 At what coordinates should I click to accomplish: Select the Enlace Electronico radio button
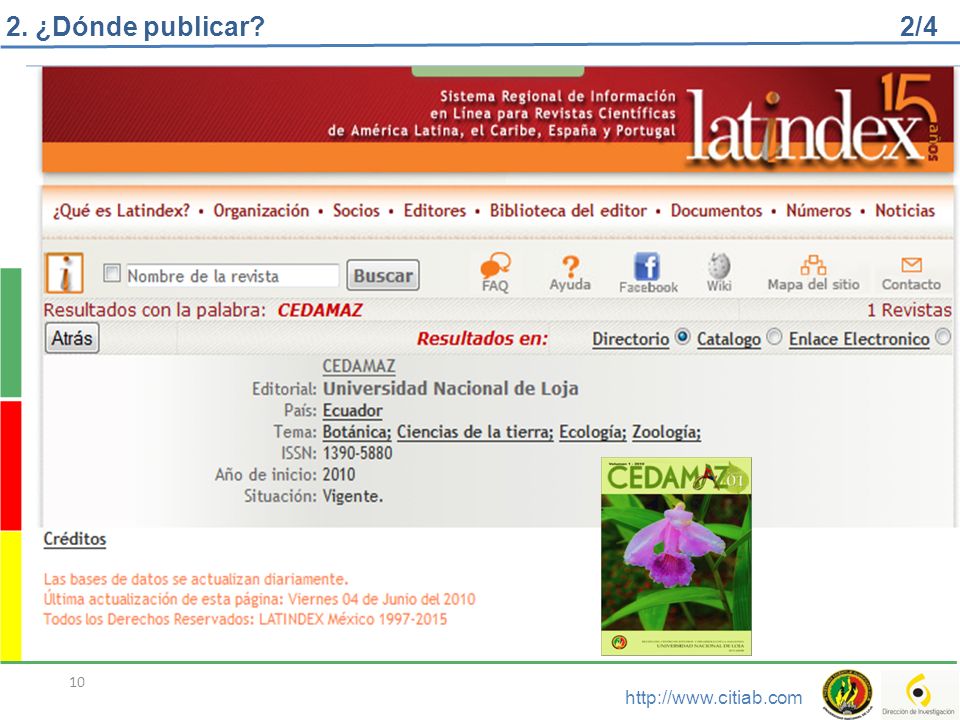(x=943, y=337)
